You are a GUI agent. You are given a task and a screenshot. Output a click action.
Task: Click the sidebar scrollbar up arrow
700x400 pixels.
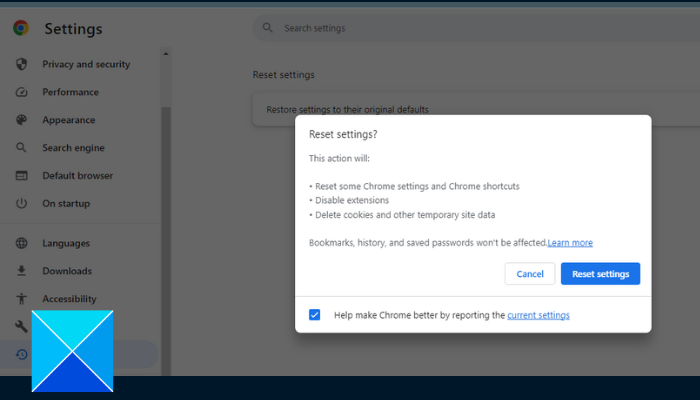166,54
